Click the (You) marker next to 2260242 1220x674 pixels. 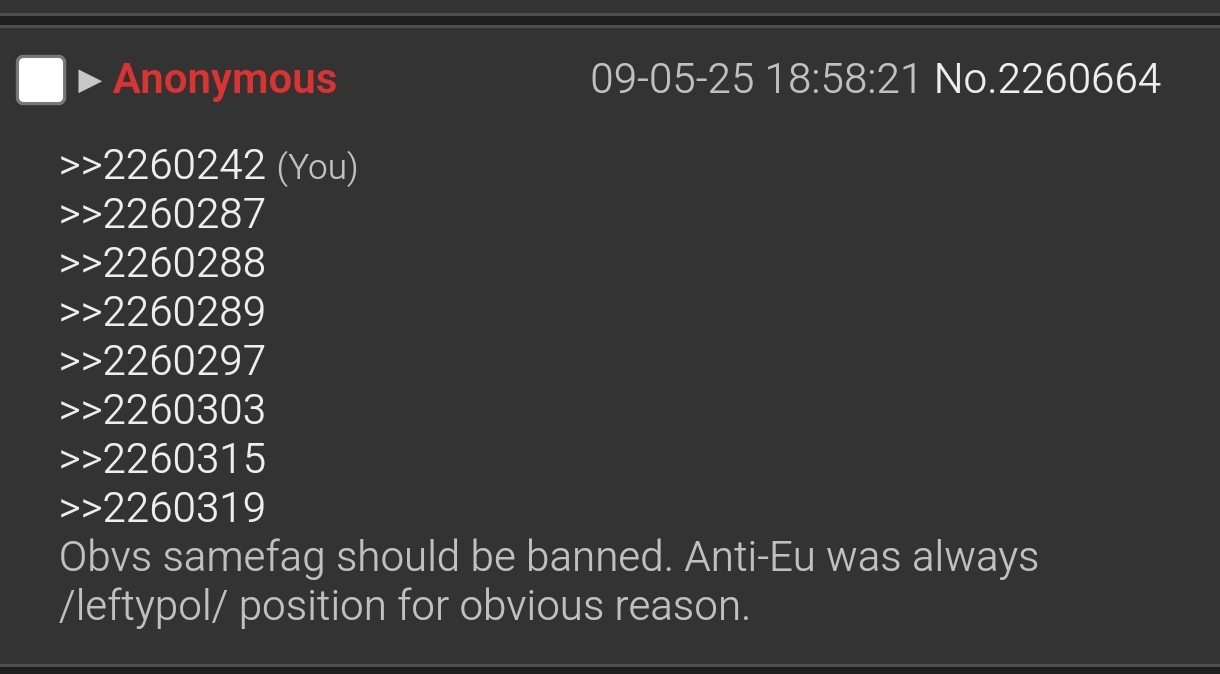coord(317,167)
